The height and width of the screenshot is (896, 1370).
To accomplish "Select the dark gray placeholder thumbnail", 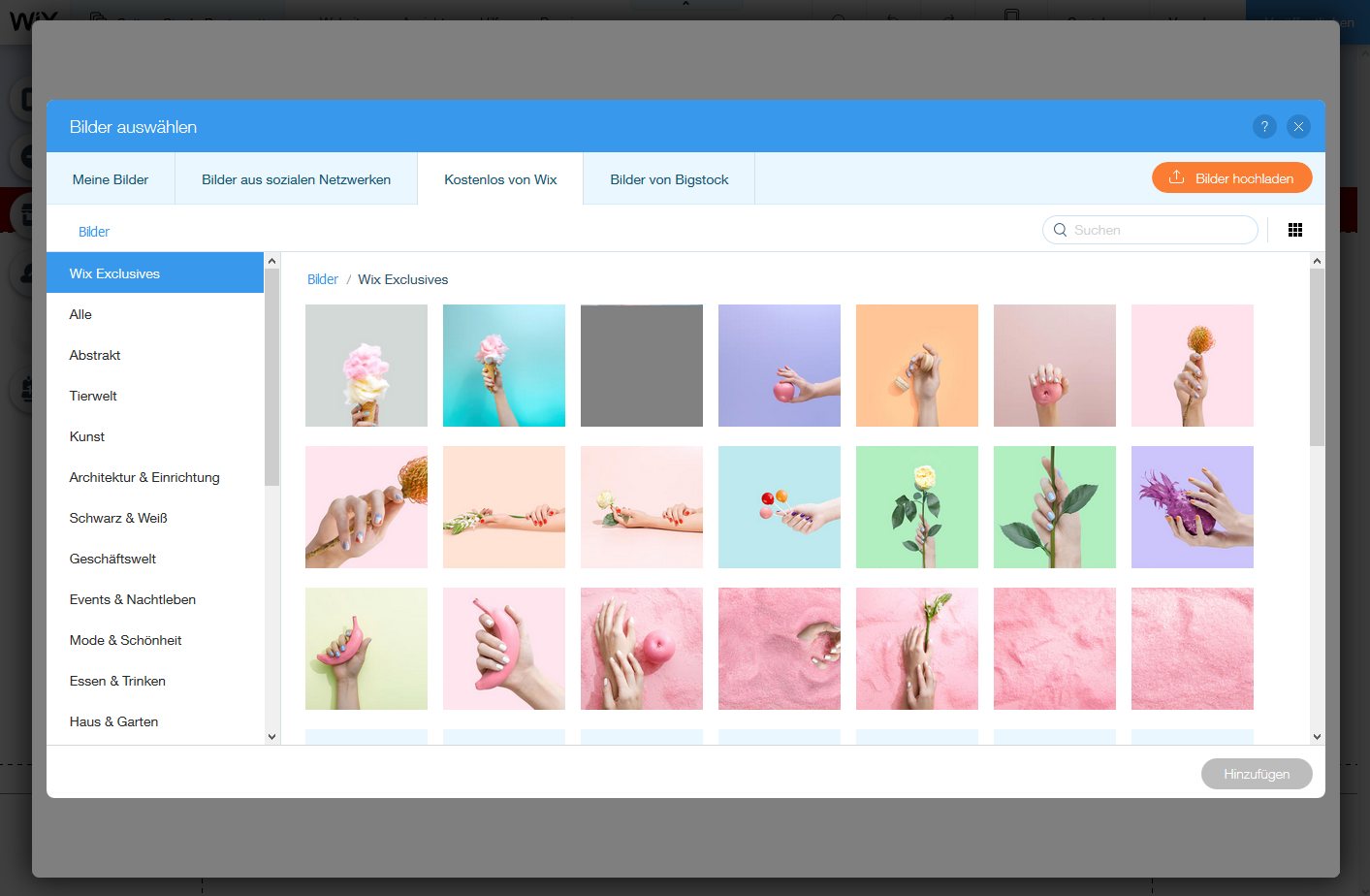I will (642, 366).
